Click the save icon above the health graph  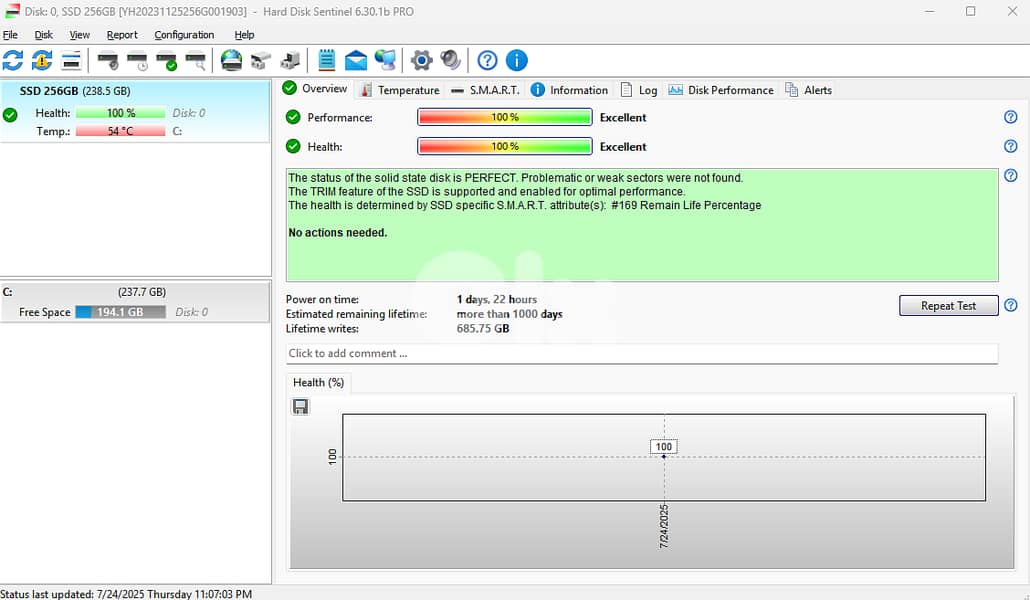coord(300,406)
